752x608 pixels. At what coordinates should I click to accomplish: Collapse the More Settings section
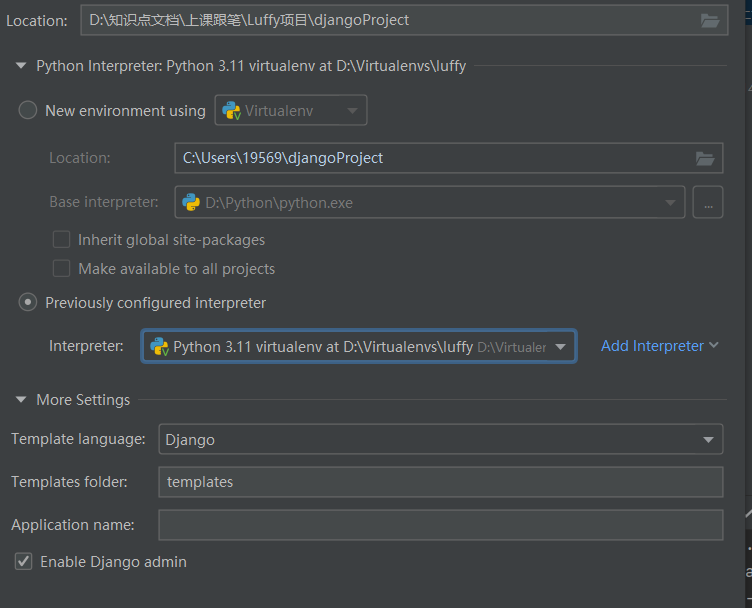point(21,400)
